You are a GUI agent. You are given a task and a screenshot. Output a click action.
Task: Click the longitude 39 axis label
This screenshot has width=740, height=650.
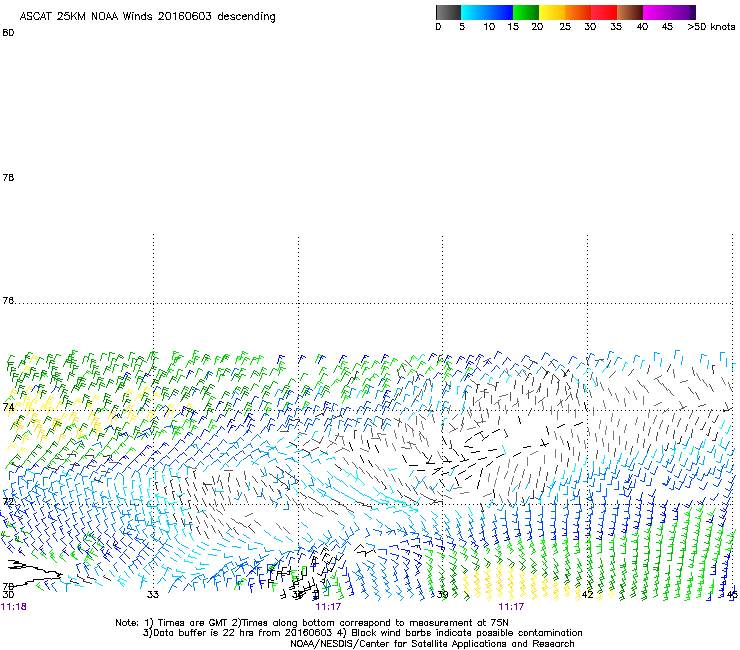click(x=442, y=595)
